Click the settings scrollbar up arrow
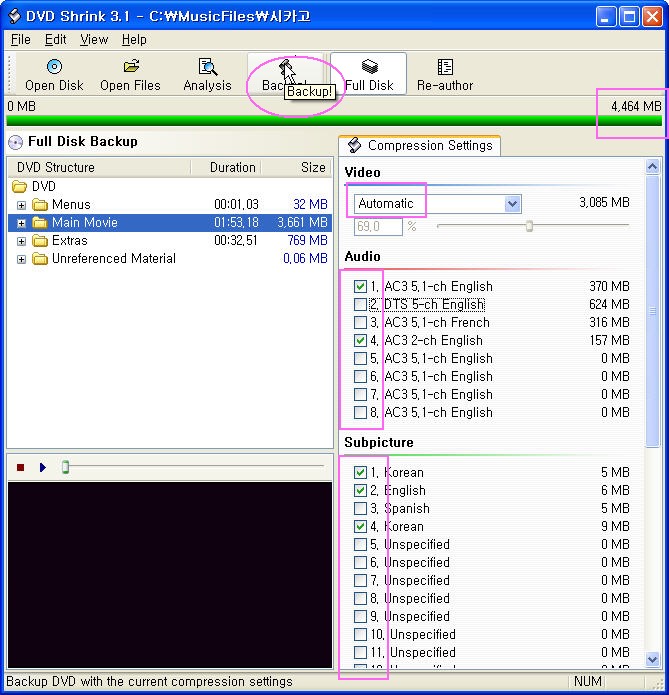The width and height of the screenshot is (669, 695). 652,167
